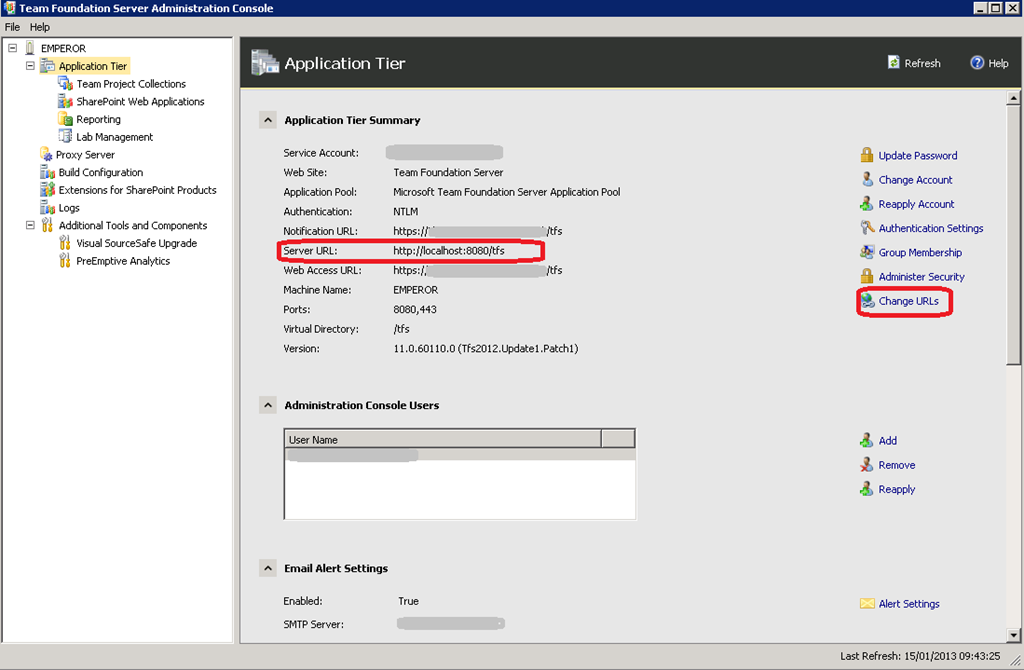Click the Change Account user icon

(x=867, y=179)
